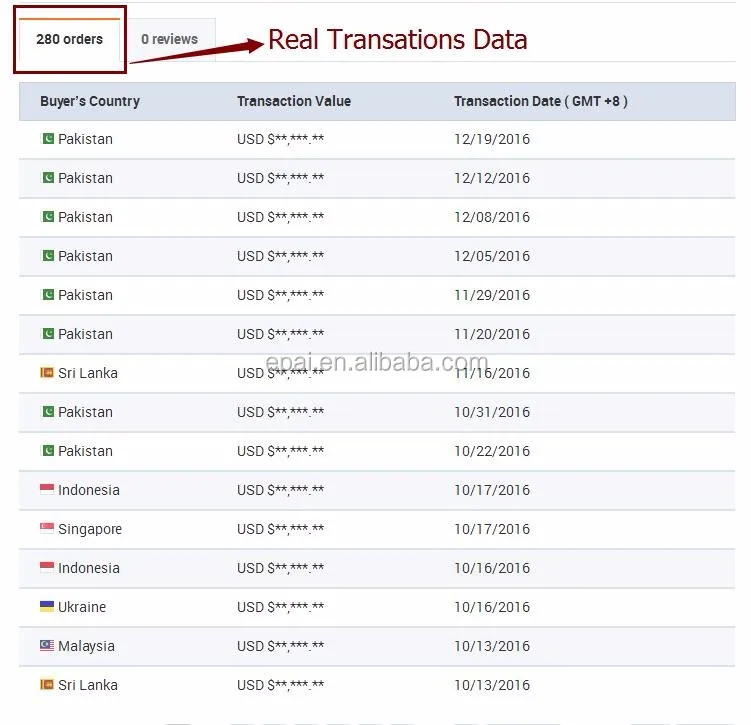Click the date 12/19/2016
Viewport: 751px width, 725px height.
coord(492,139)
